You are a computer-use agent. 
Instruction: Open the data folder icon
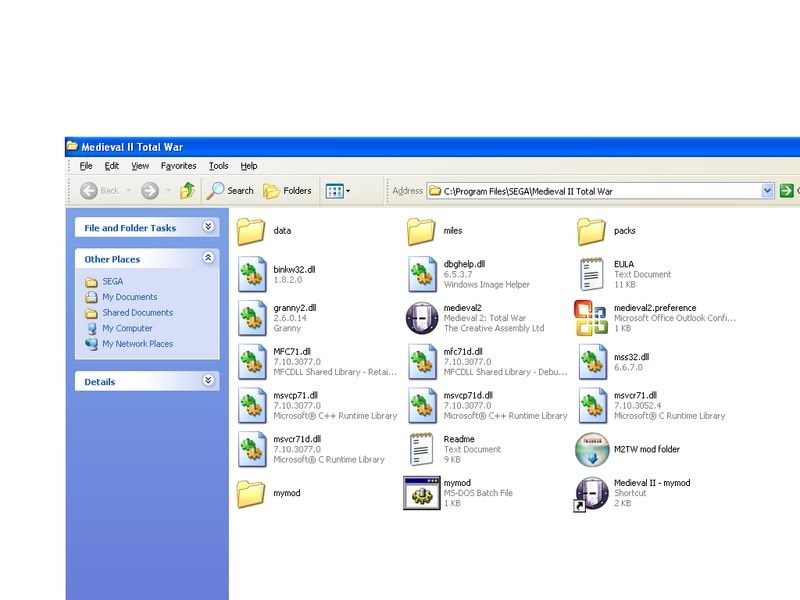[x=251, y=231]
